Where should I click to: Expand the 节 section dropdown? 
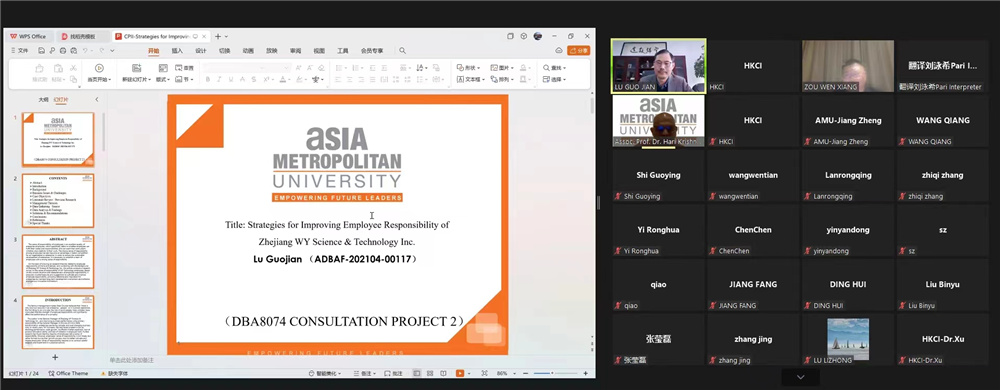[192, 80]
